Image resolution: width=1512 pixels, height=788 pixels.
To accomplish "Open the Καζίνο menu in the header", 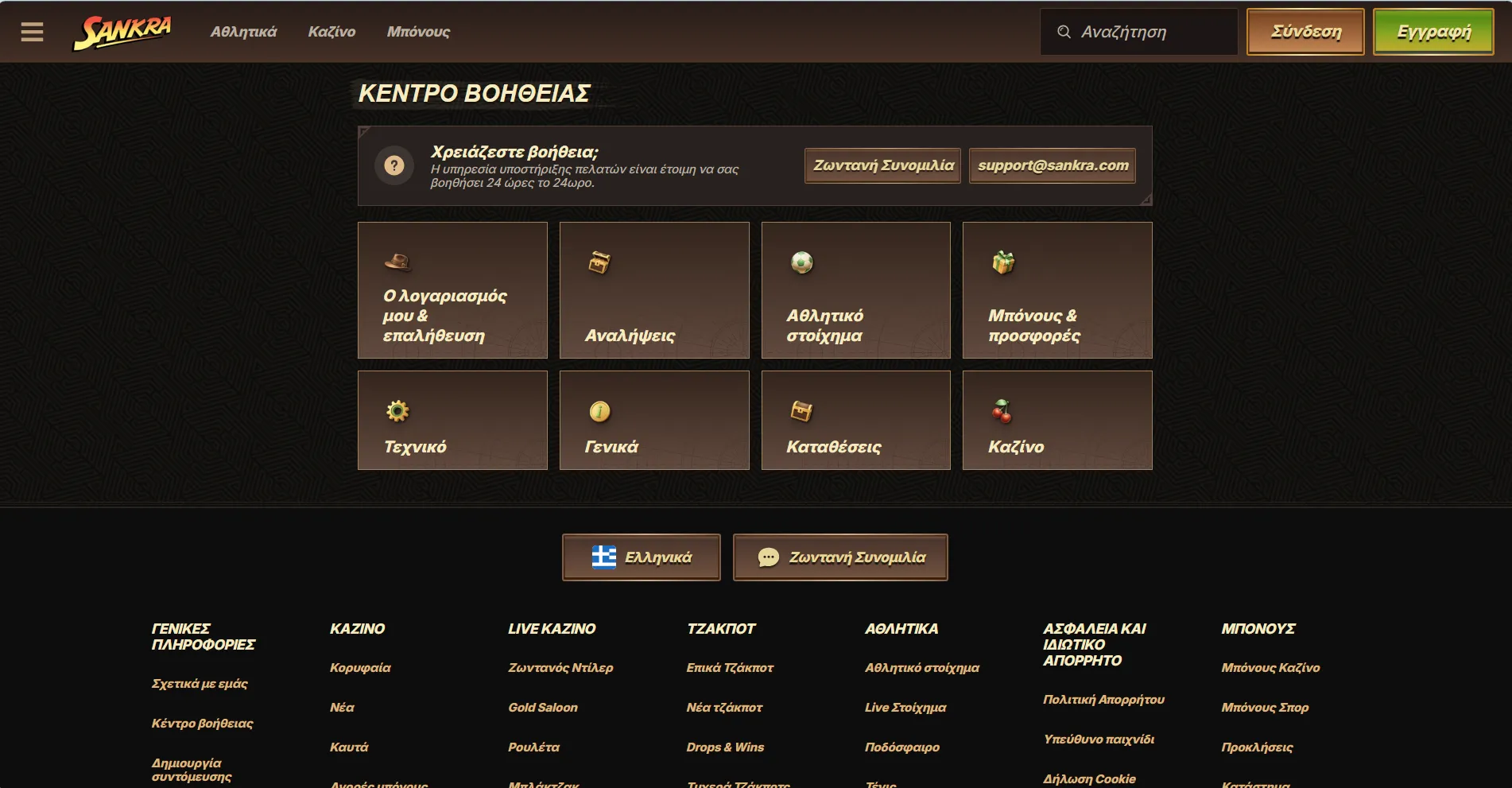I will pos(331,32).
